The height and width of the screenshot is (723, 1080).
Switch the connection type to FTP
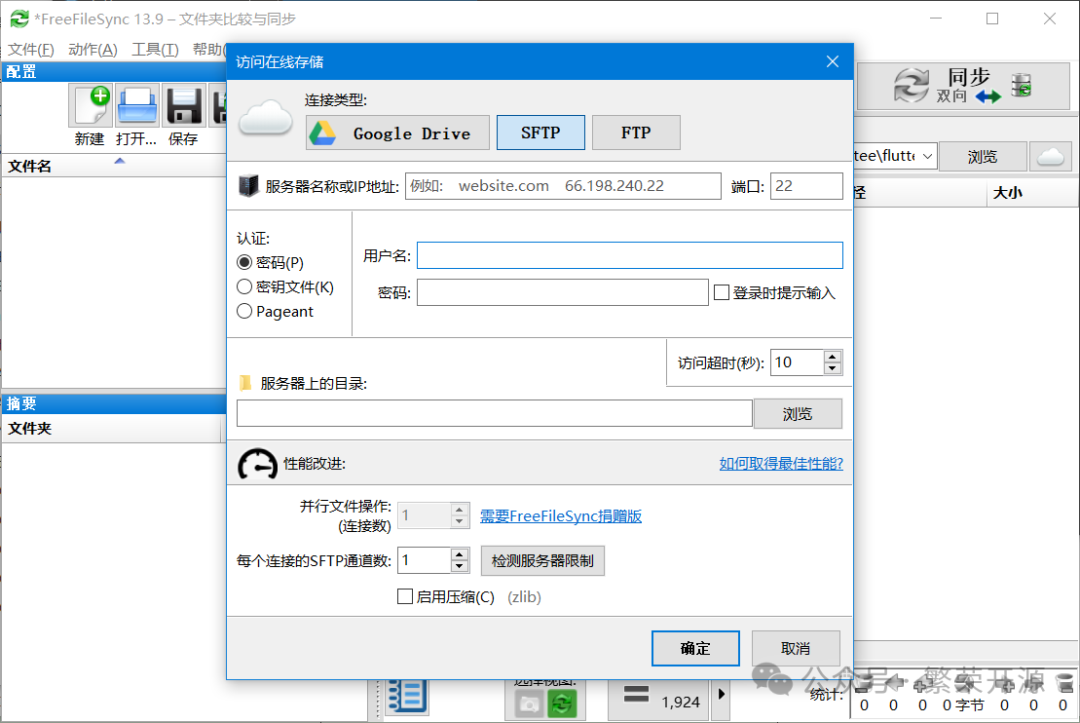[x=636, y=133]
